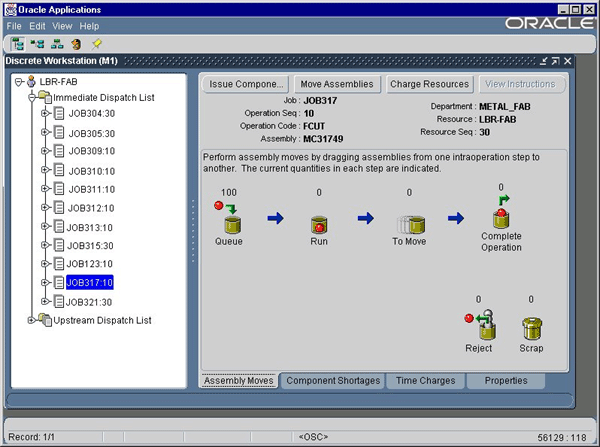The width and height of the screenshot is (600, 447).
Task: Switch to the Properties tab
Action: pos(506,381)
